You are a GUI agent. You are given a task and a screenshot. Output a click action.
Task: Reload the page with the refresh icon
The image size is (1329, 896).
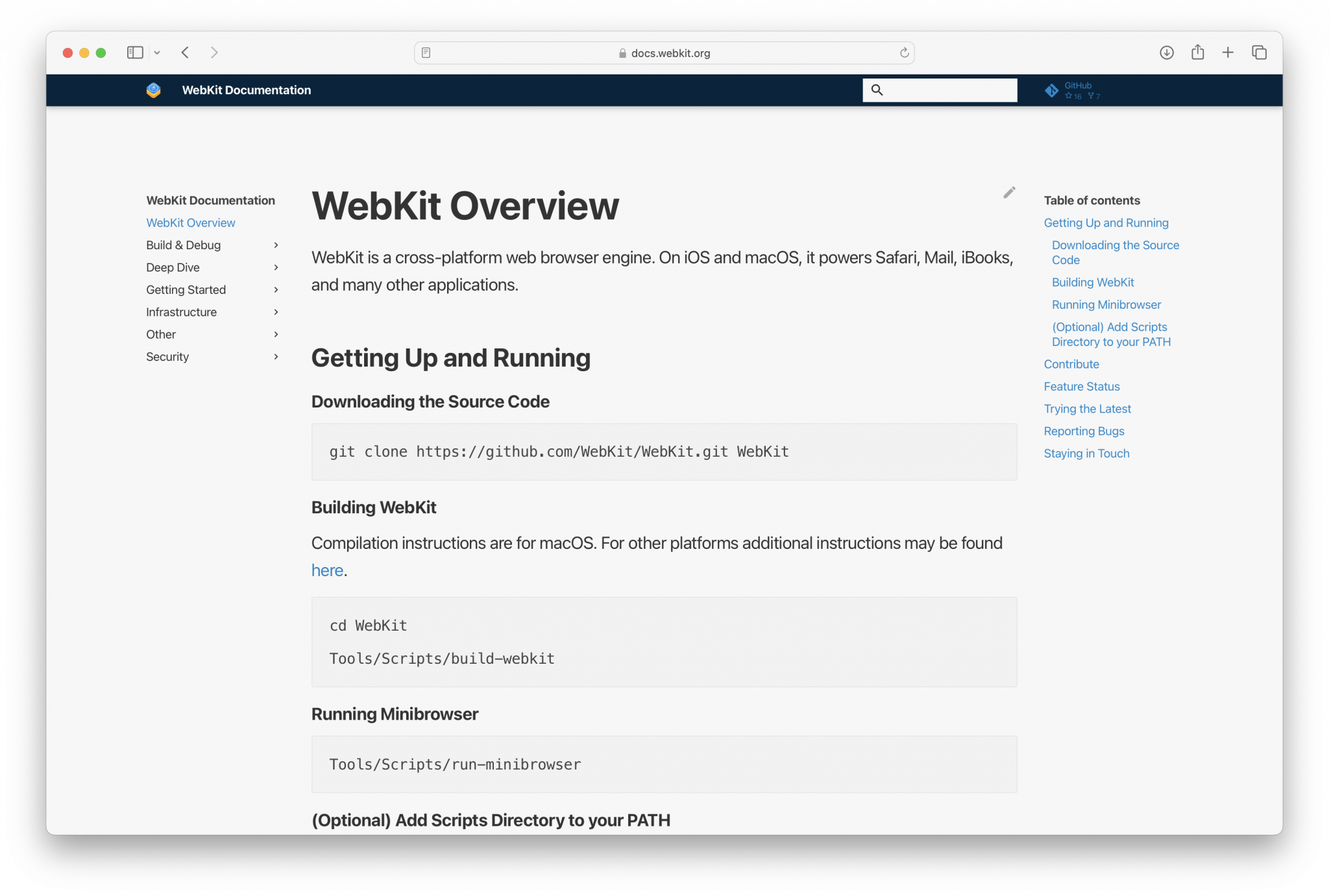[x=903, y=53]
